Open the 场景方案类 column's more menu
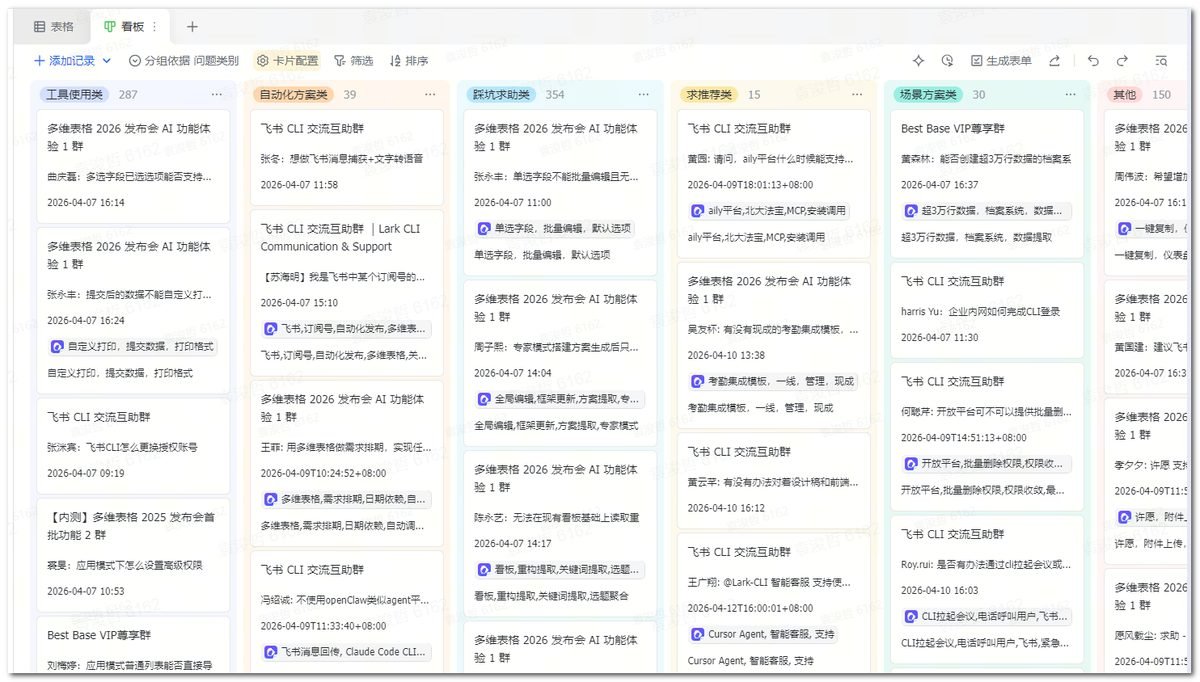The width and height of the screenshot is (1200, 682). pos(1070,94)
